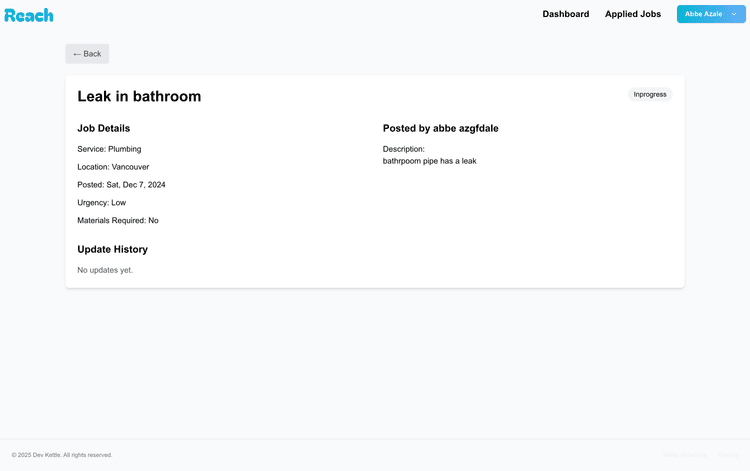The width and height of the screenshot is (750, 471).
Task: Click the description text about the leaking pipe
Action: 429,161
